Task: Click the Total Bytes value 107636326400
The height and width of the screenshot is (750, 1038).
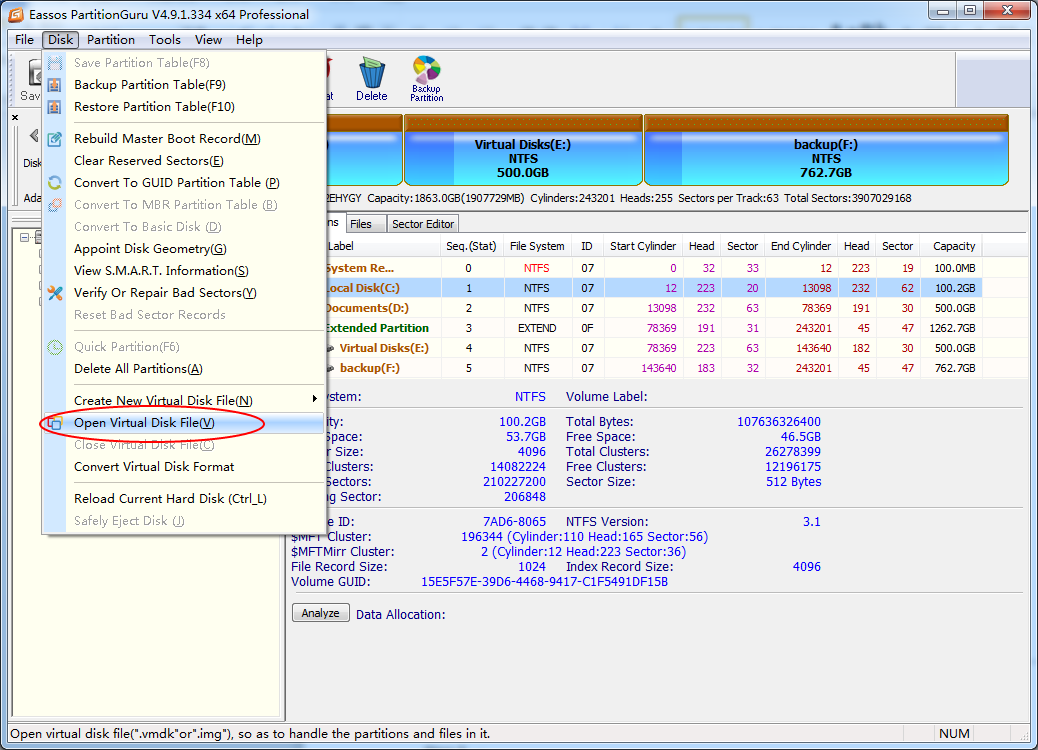Action: click(x=778, y=422)
